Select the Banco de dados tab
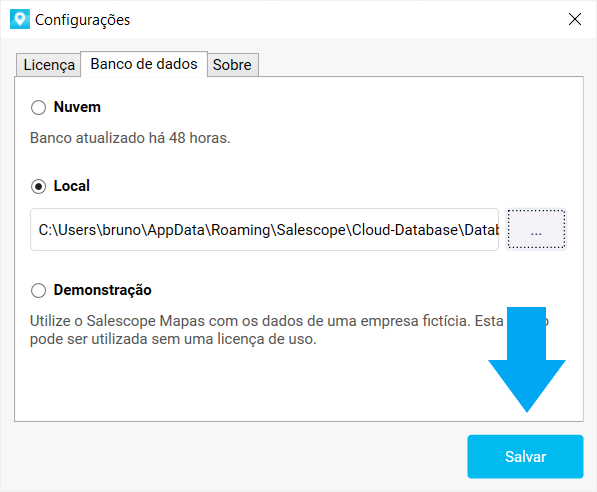 tap(144, 64)
